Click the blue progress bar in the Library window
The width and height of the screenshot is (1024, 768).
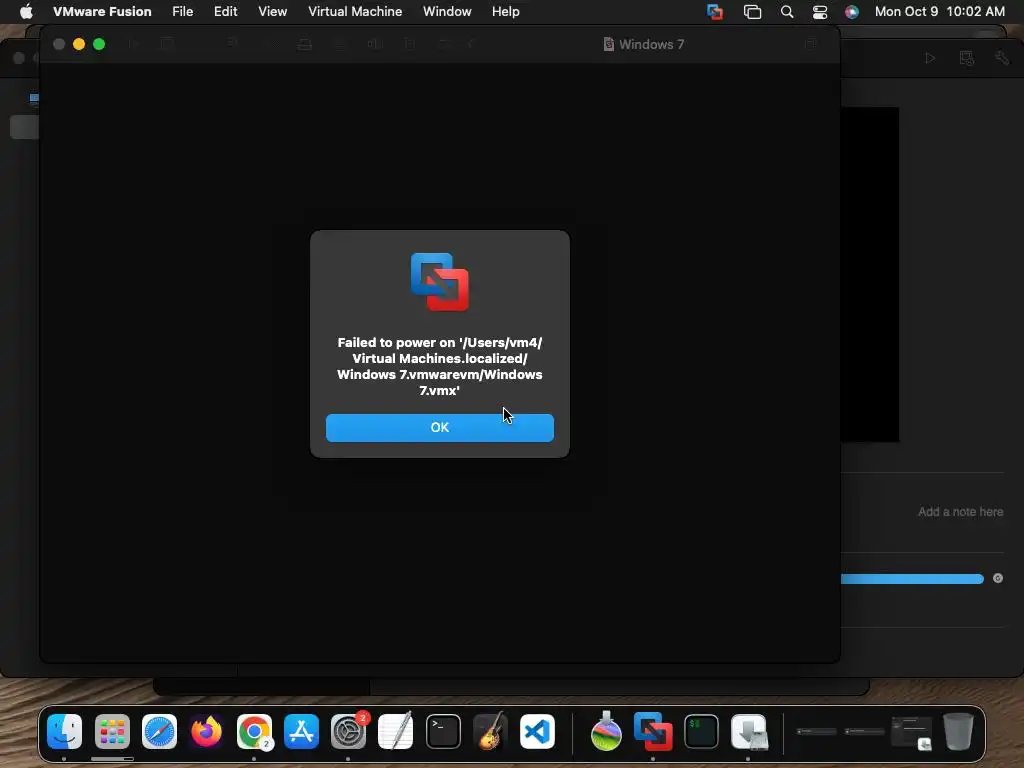[912, 579]
